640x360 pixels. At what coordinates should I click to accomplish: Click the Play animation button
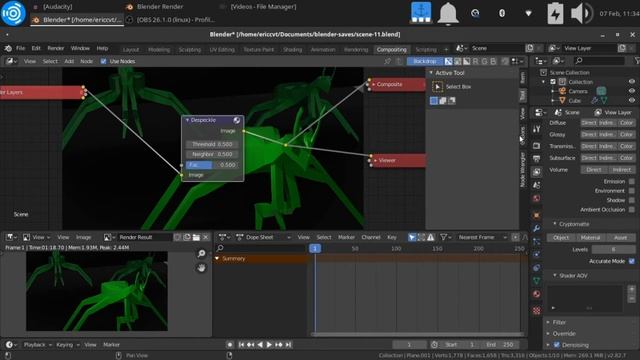click(269, 345)
